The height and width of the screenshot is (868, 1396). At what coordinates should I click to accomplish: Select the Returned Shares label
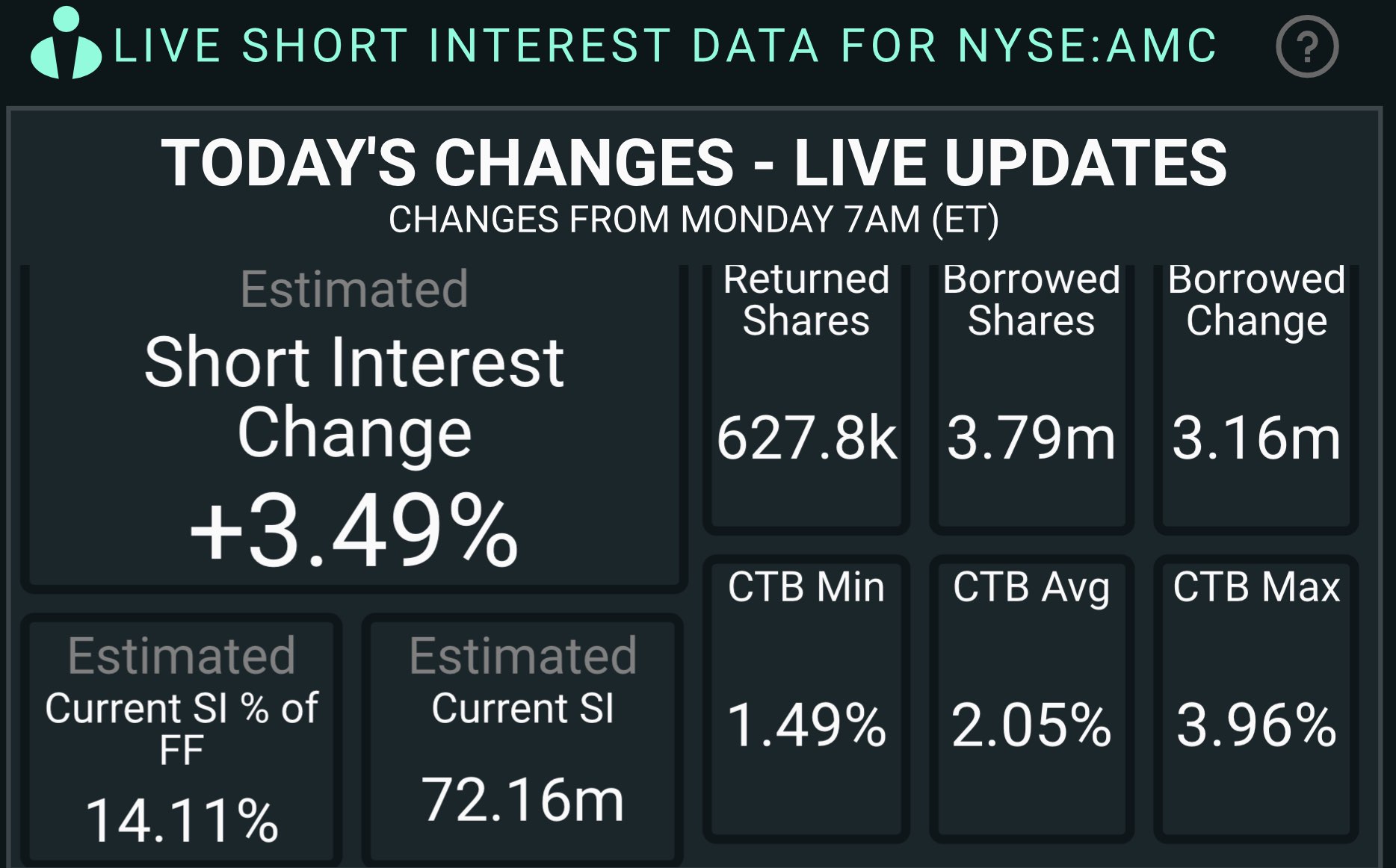click(x=806, y=300)
